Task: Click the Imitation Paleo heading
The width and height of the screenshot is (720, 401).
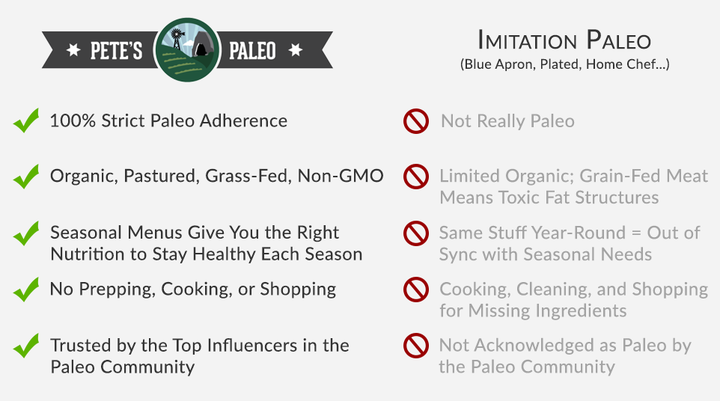Action: coord(564,41)
